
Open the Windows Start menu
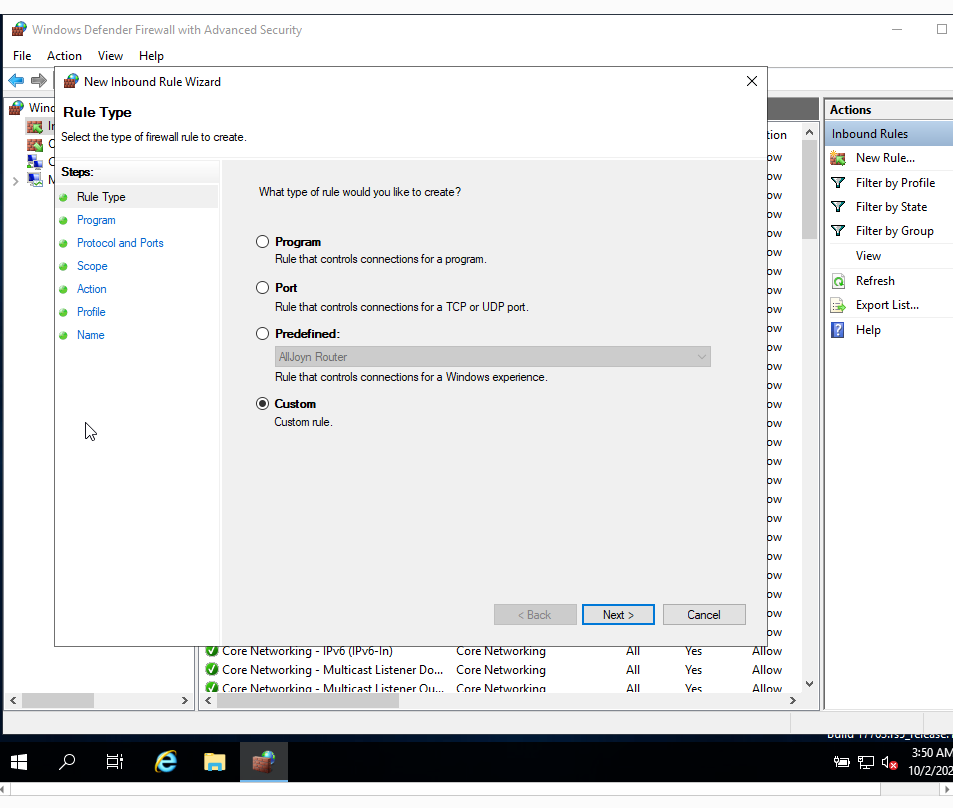19,762
